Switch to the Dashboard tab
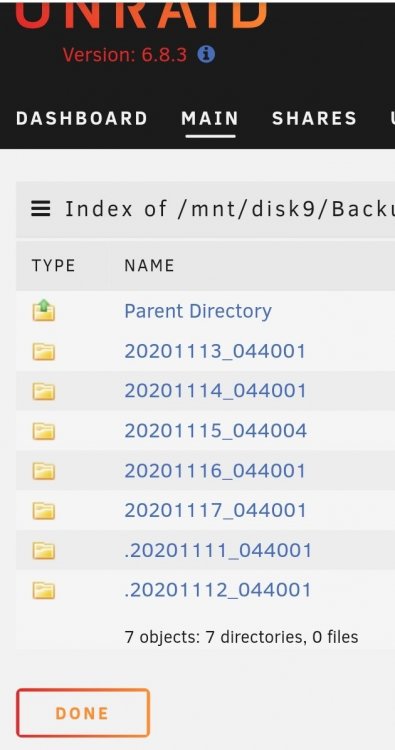The height and width of the screenshot is (750, 395). click(x=82, y=119)
